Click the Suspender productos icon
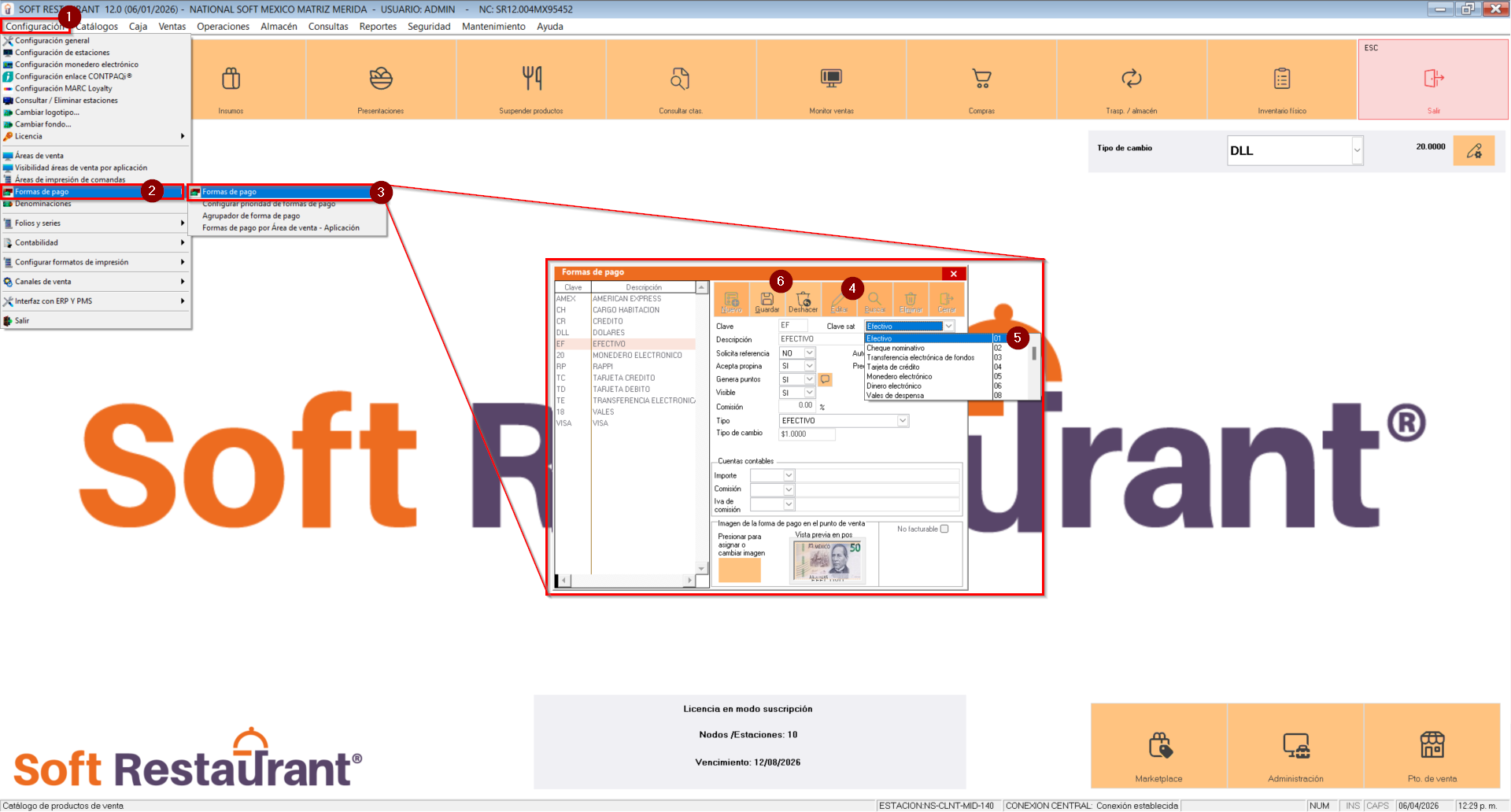 (531, 79)
